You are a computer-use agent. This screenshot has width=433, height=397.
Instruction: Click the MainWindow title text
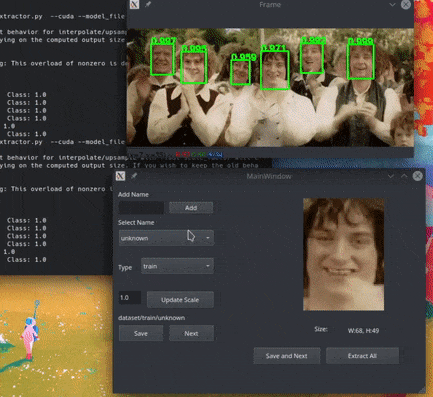pyautogui.click(x=269, y=176)
